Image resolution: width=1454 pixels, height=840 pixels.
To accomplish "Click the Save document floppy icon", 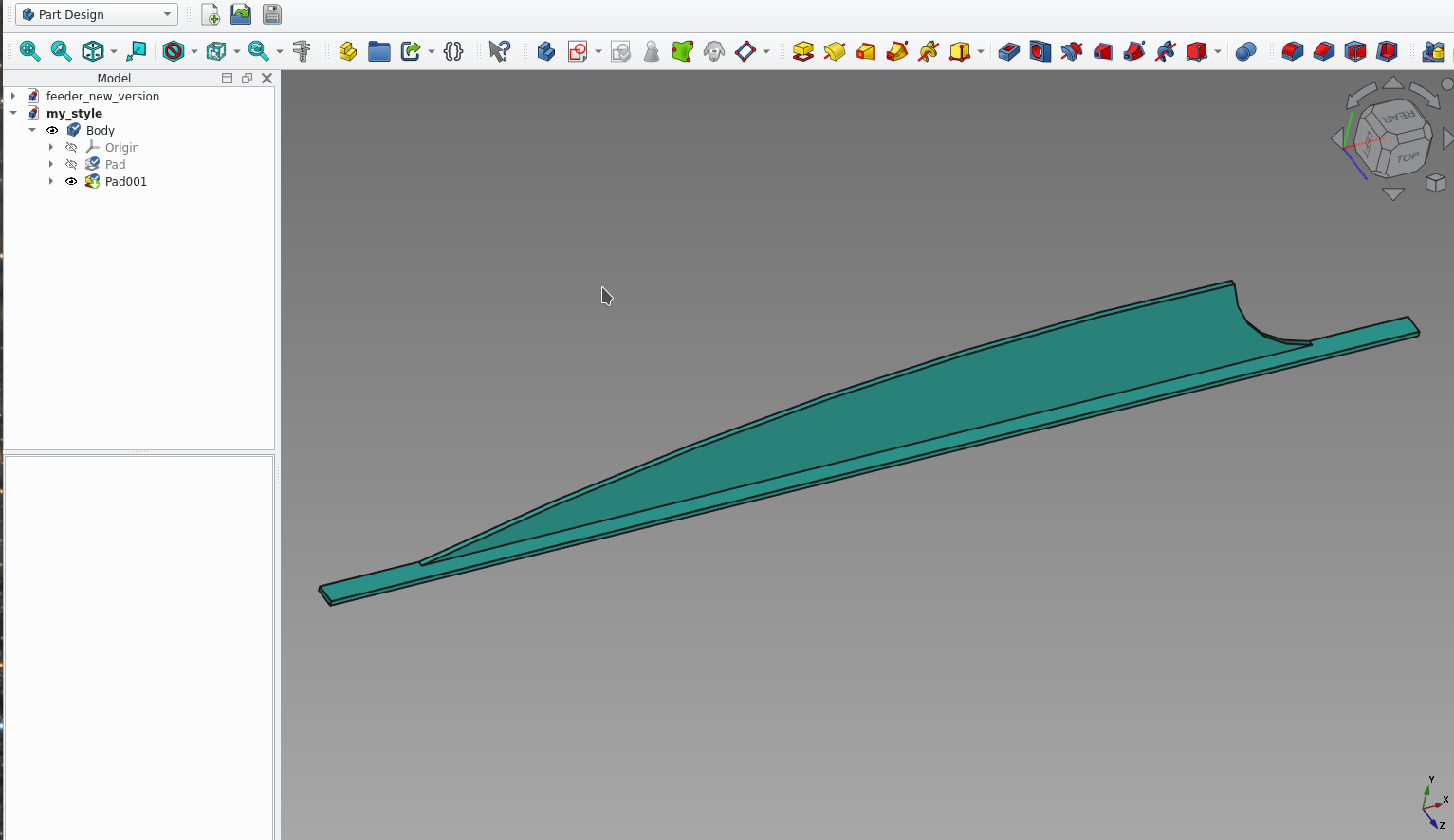I will 272,14.
